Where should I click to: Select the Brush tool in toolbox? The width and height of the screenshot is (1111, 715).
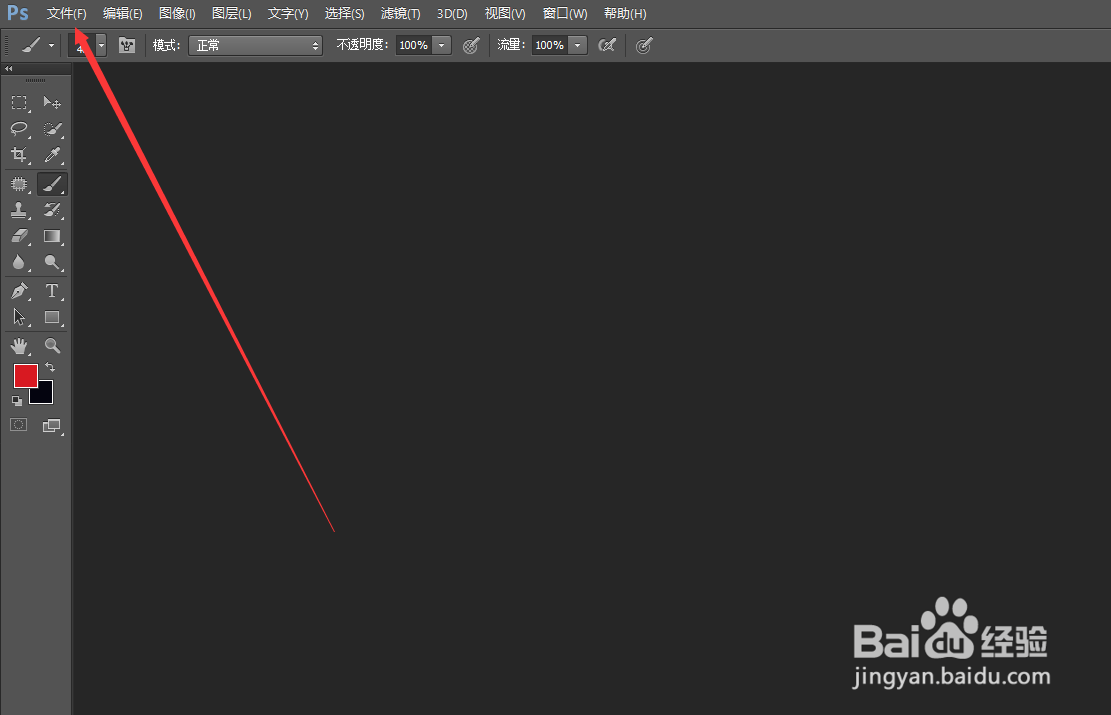point(52,184)
